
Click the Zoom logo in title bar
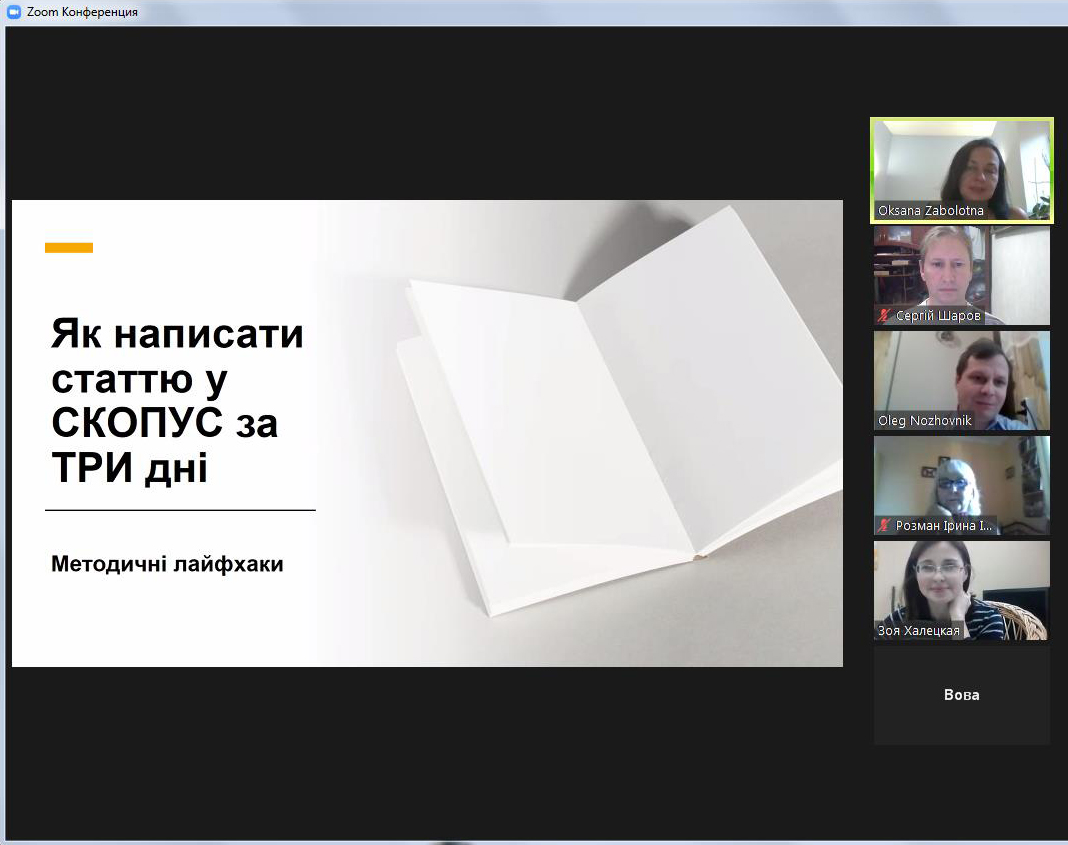pos(14,12)
